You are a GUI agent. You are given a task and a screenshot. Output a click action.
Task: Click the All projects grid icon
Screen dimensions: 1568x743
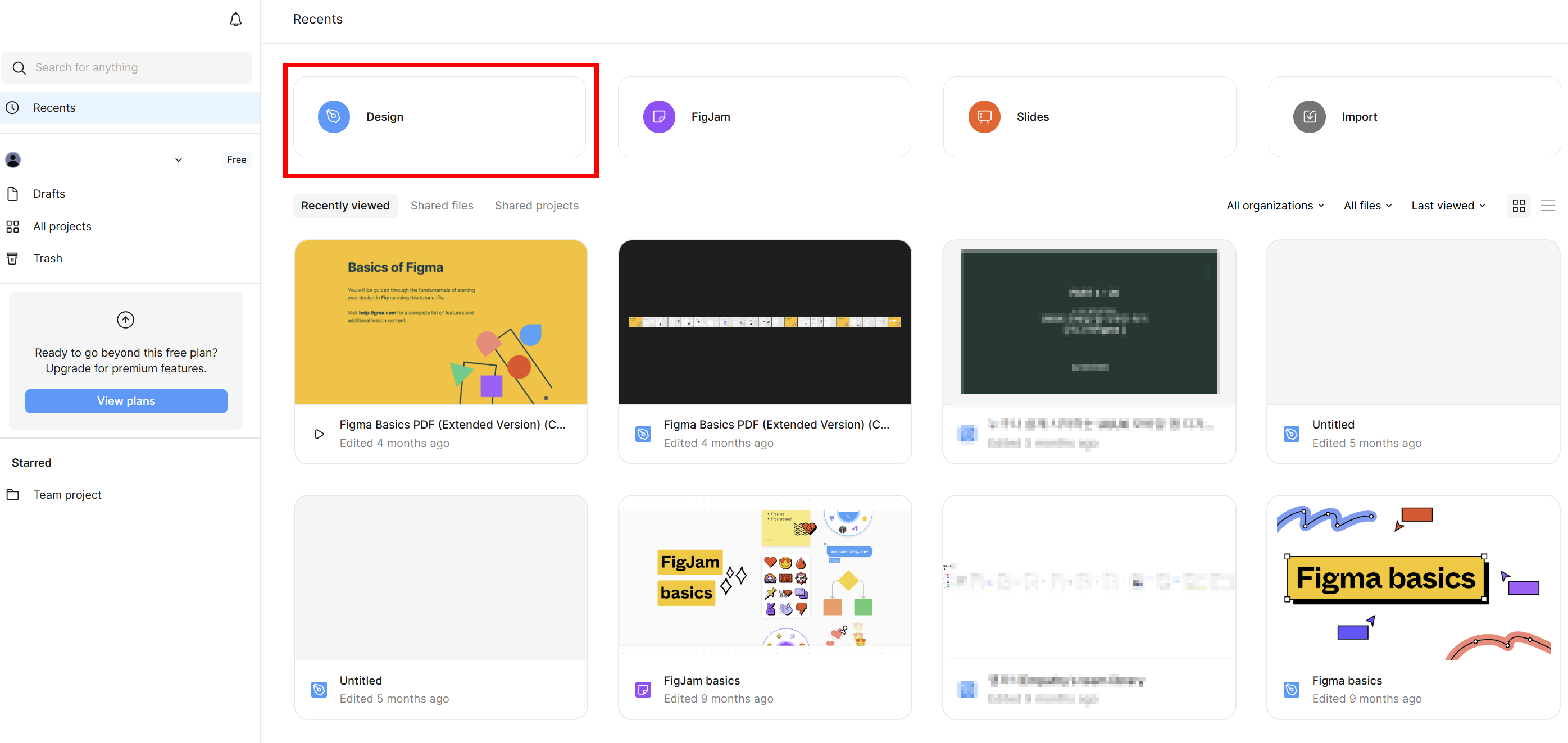(x=12, y=226)
